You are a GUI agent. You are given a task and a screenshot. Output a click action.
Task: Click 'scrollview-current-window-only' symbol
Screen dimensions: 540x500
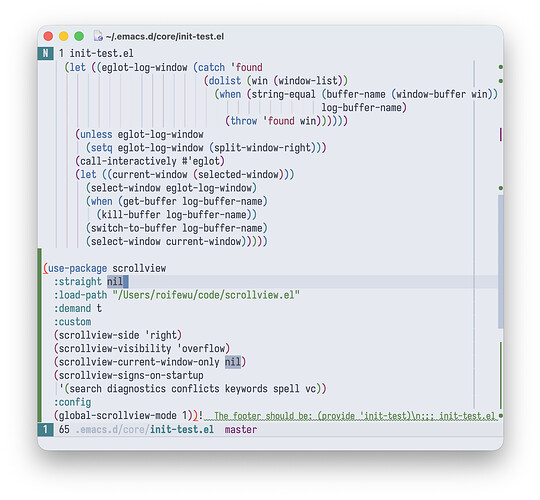139,362
